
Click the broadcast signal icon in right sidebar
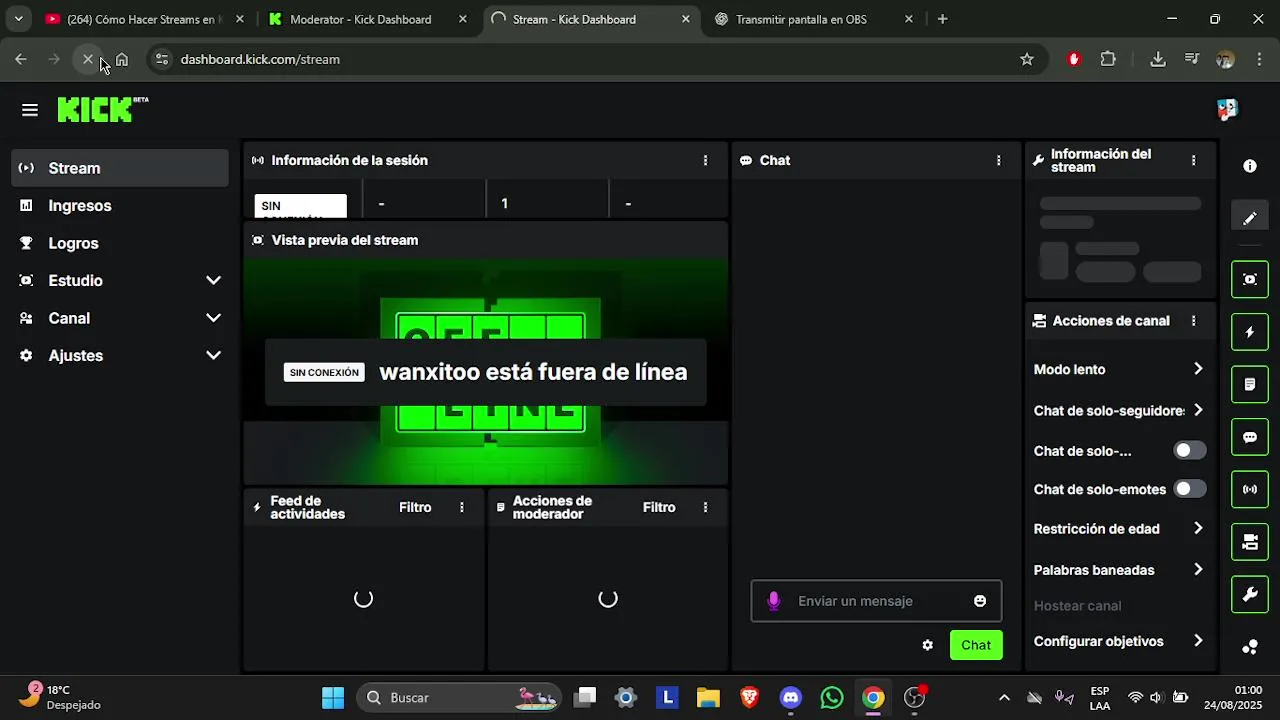click(1250, 489)
